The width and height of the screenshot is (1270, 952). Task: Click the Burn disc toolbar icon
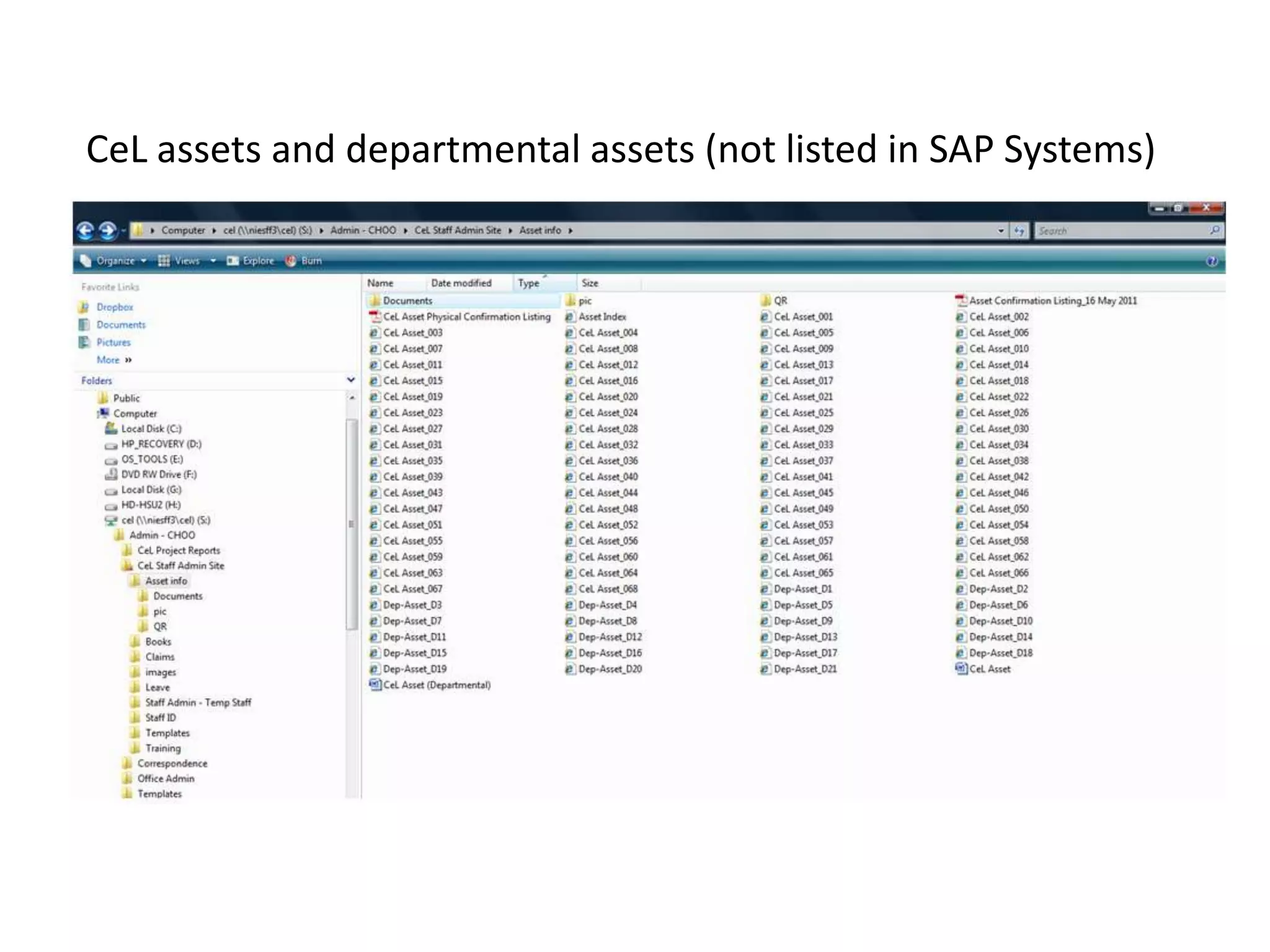coord(290,261)
